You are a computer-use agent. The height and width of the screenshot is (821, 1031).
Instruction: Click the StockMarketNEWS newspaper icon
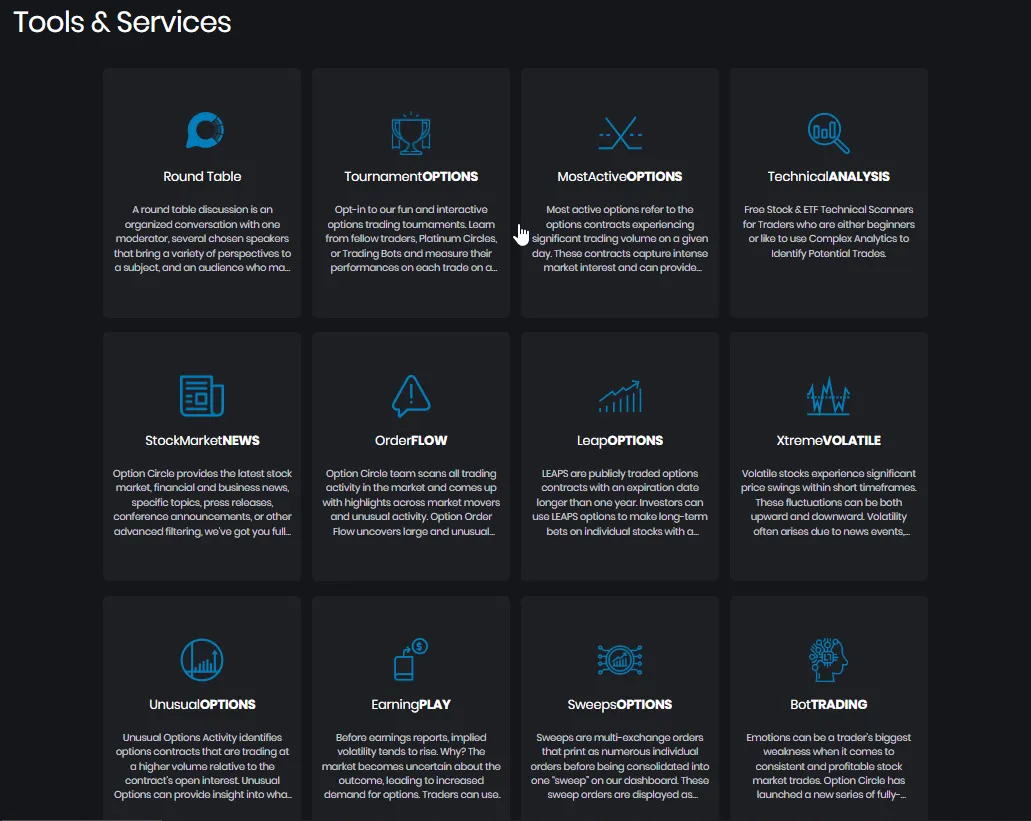tap(202, 396)
